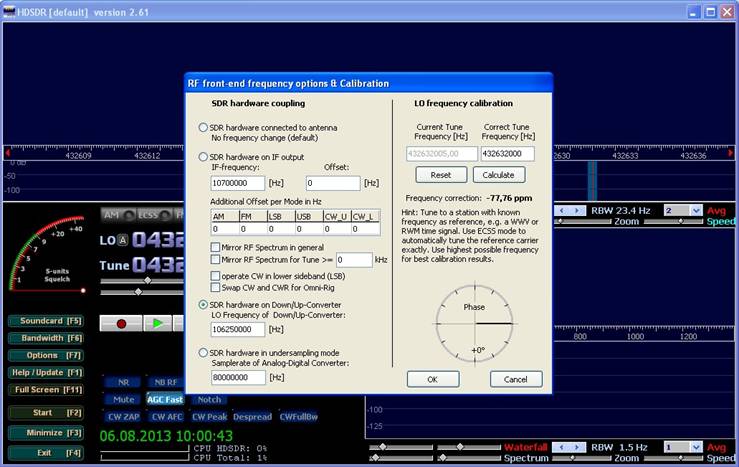
Task: Select SDR hardware on Down/Up-Converter
Action: pyautogui.click(x=203, y=305)
